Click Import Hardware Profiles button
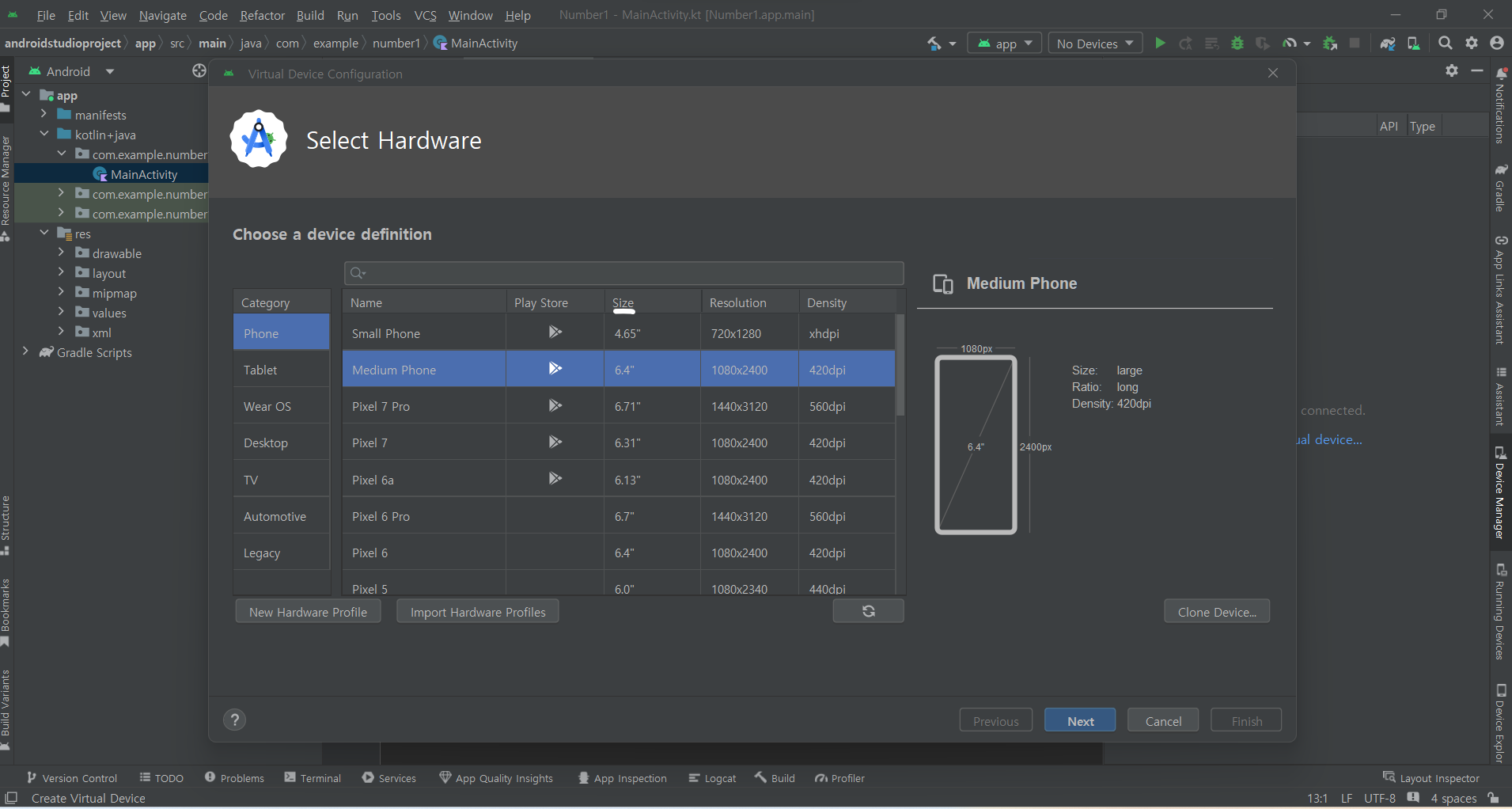1512x809 pixels. tap(478, 611)
